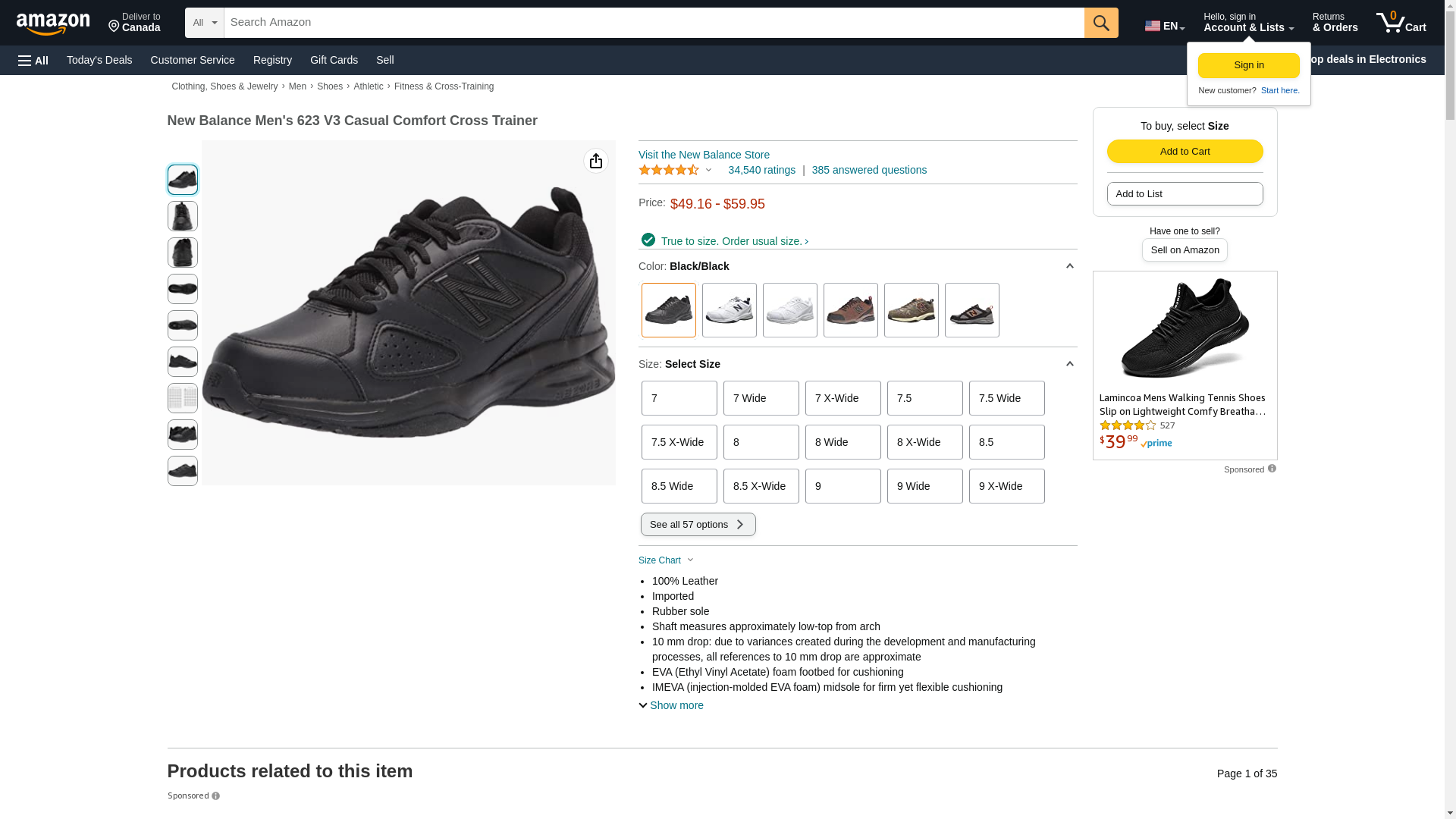The height and width of the screenshot is (819, 1456).
Task: Click the share icon on product image
Action: point(596,161)
